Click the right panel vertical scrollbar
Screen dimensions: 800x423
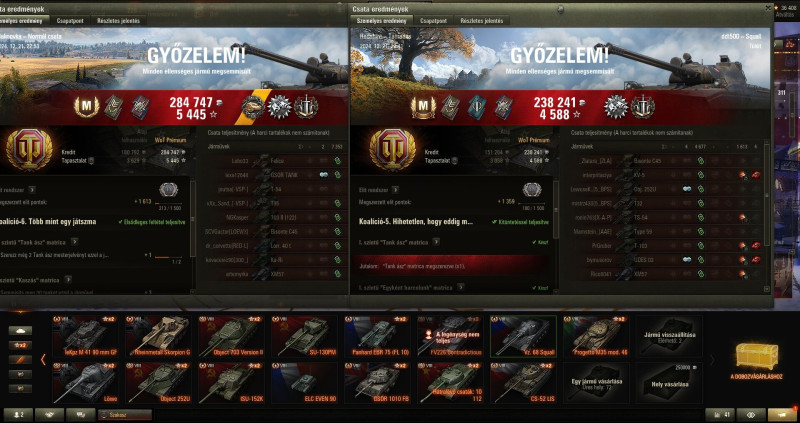(767, 216)
